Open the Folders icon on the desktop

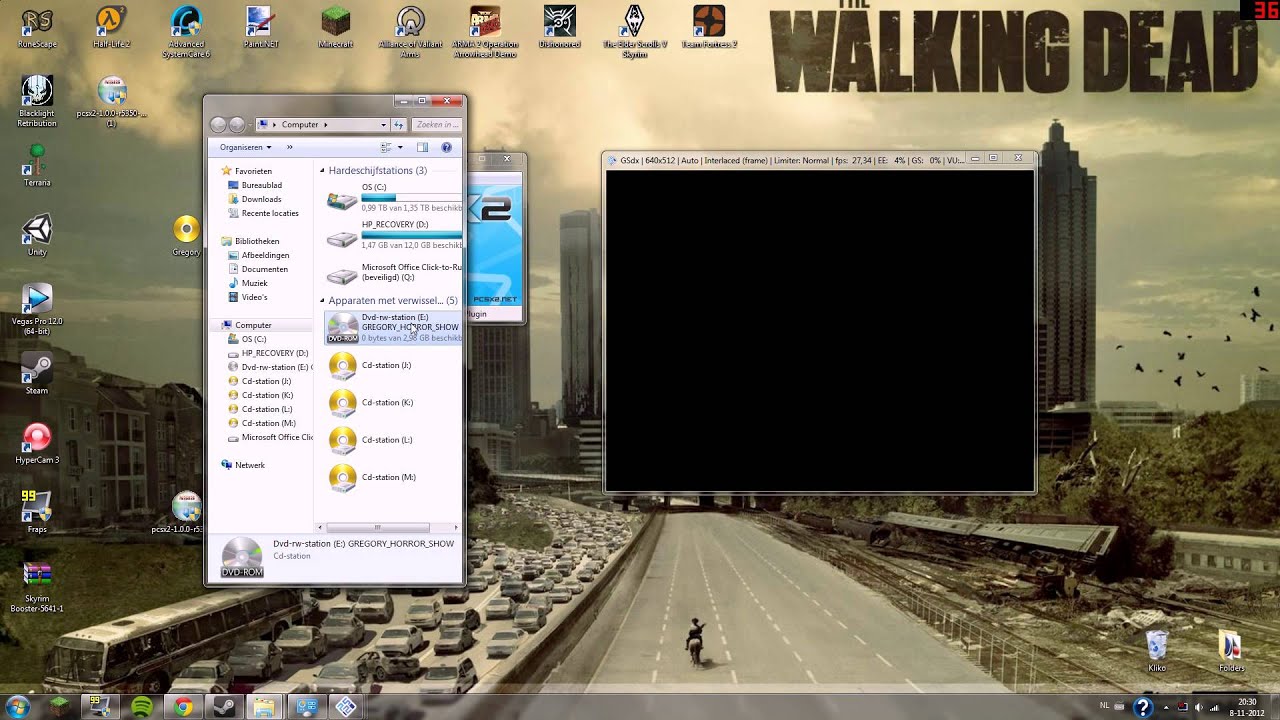point(1231,651)
